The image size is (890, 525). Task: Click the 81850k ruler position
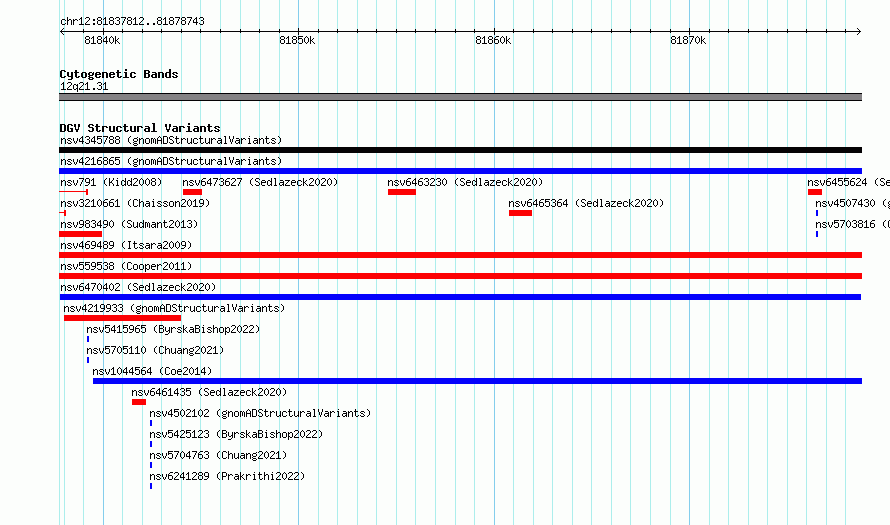pos(297,40)
